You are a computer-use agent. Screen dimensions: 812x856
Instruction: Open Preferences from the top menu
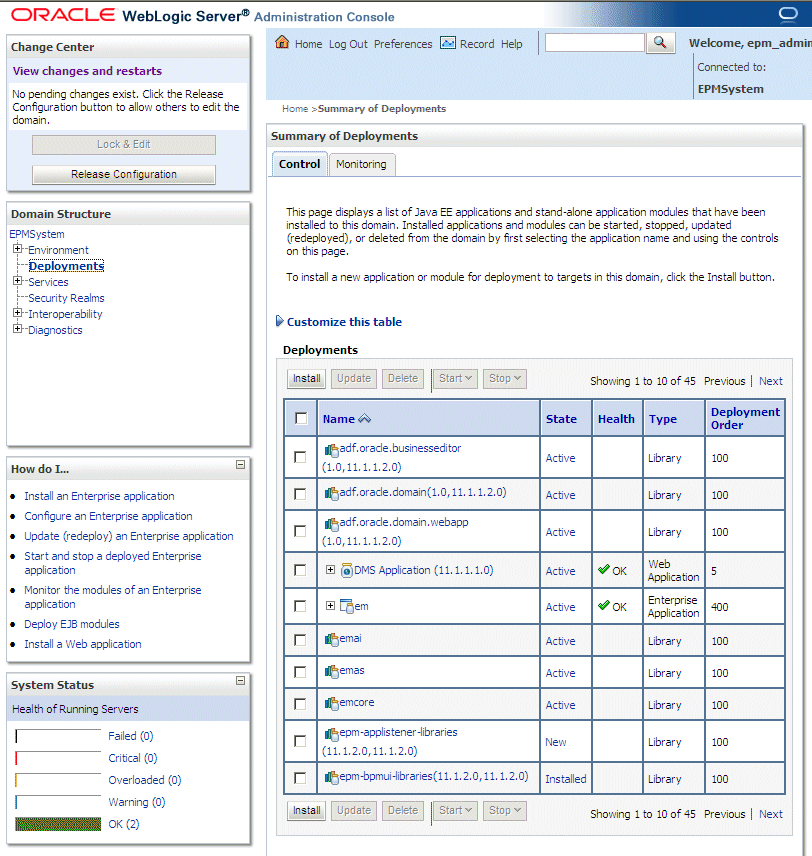coord(403,44)
